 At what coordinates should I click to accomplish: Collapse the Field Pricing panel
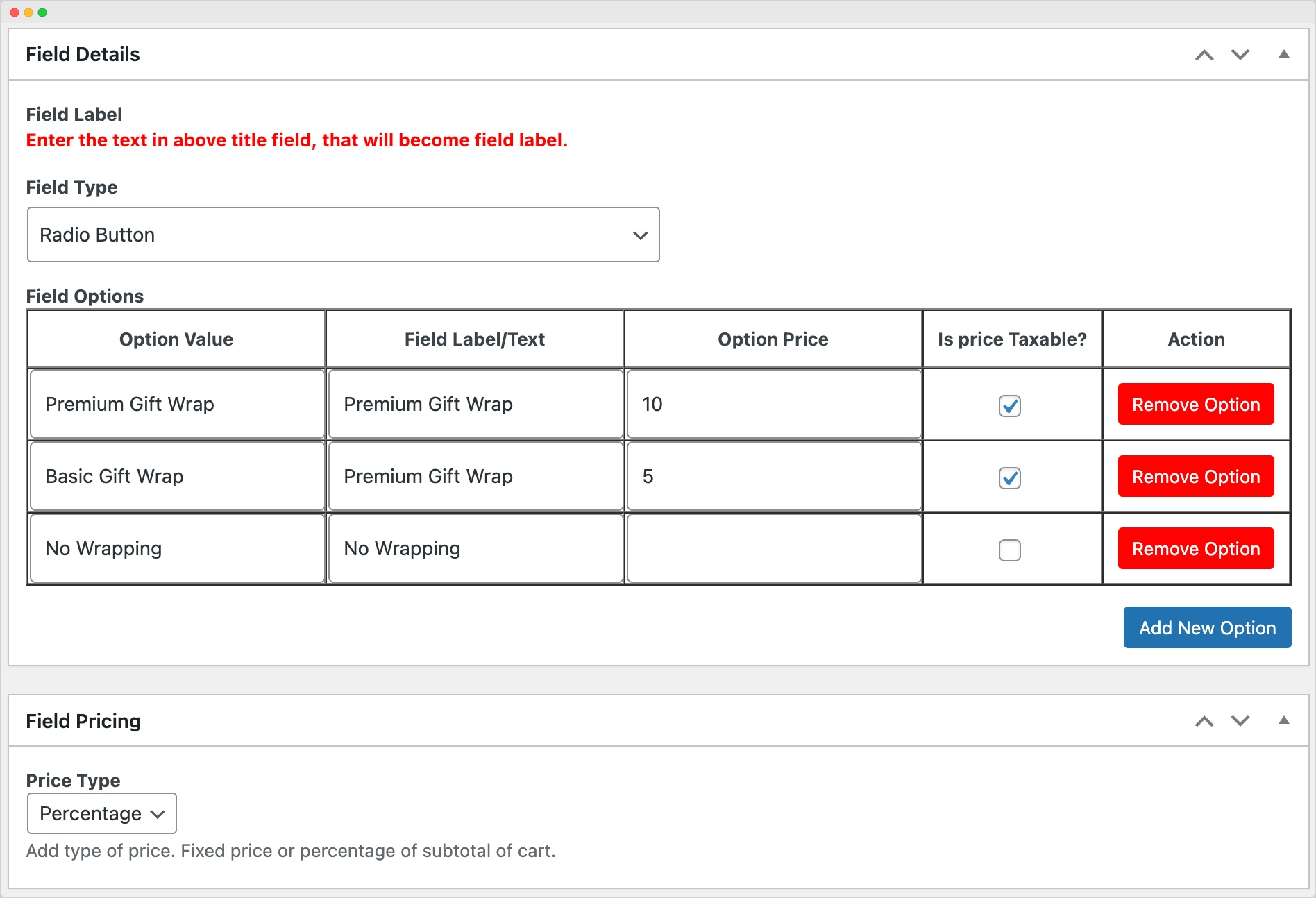pos(1284,720)
